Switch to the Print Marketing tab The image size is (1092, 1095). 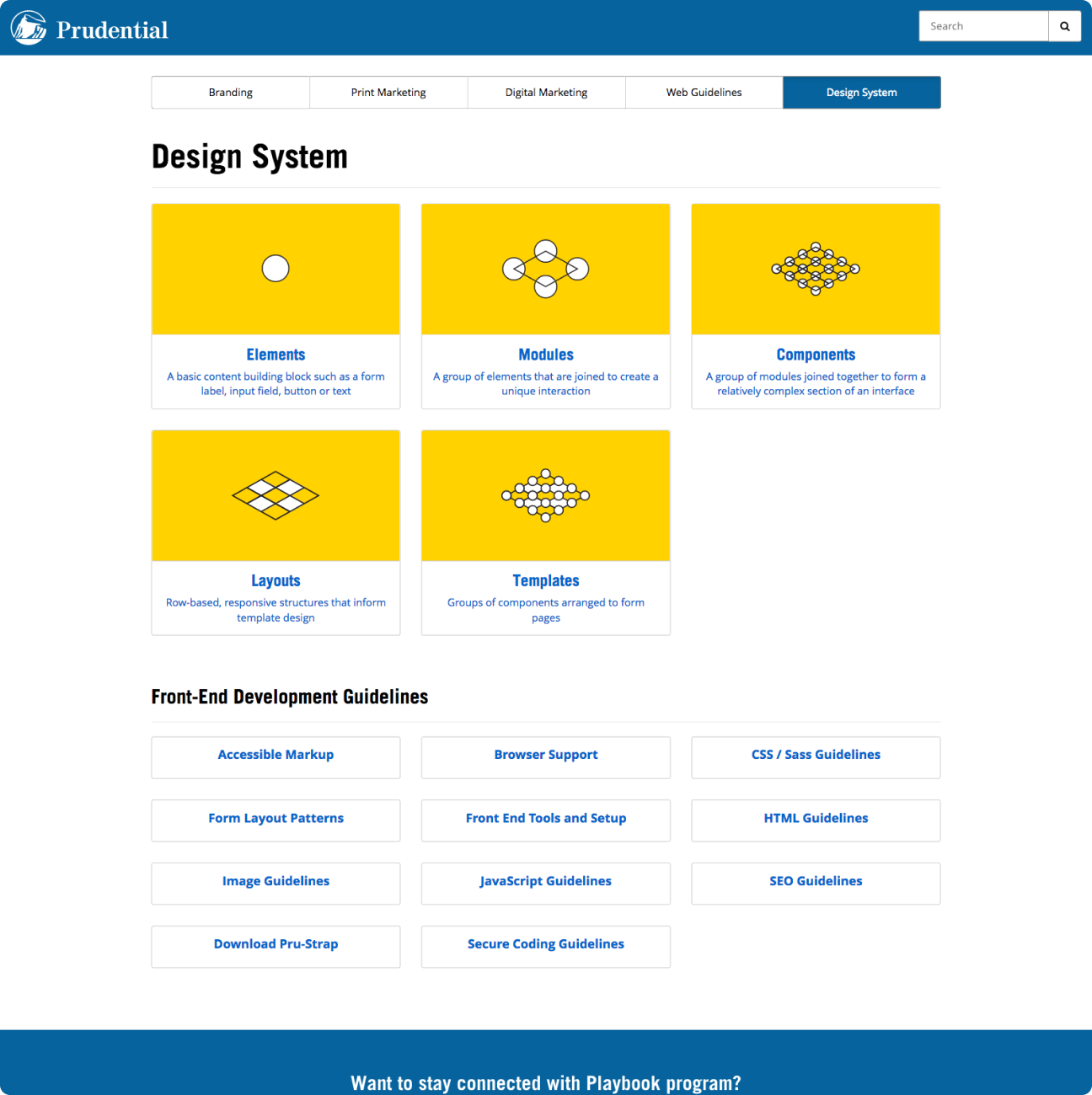coord(388,93)
